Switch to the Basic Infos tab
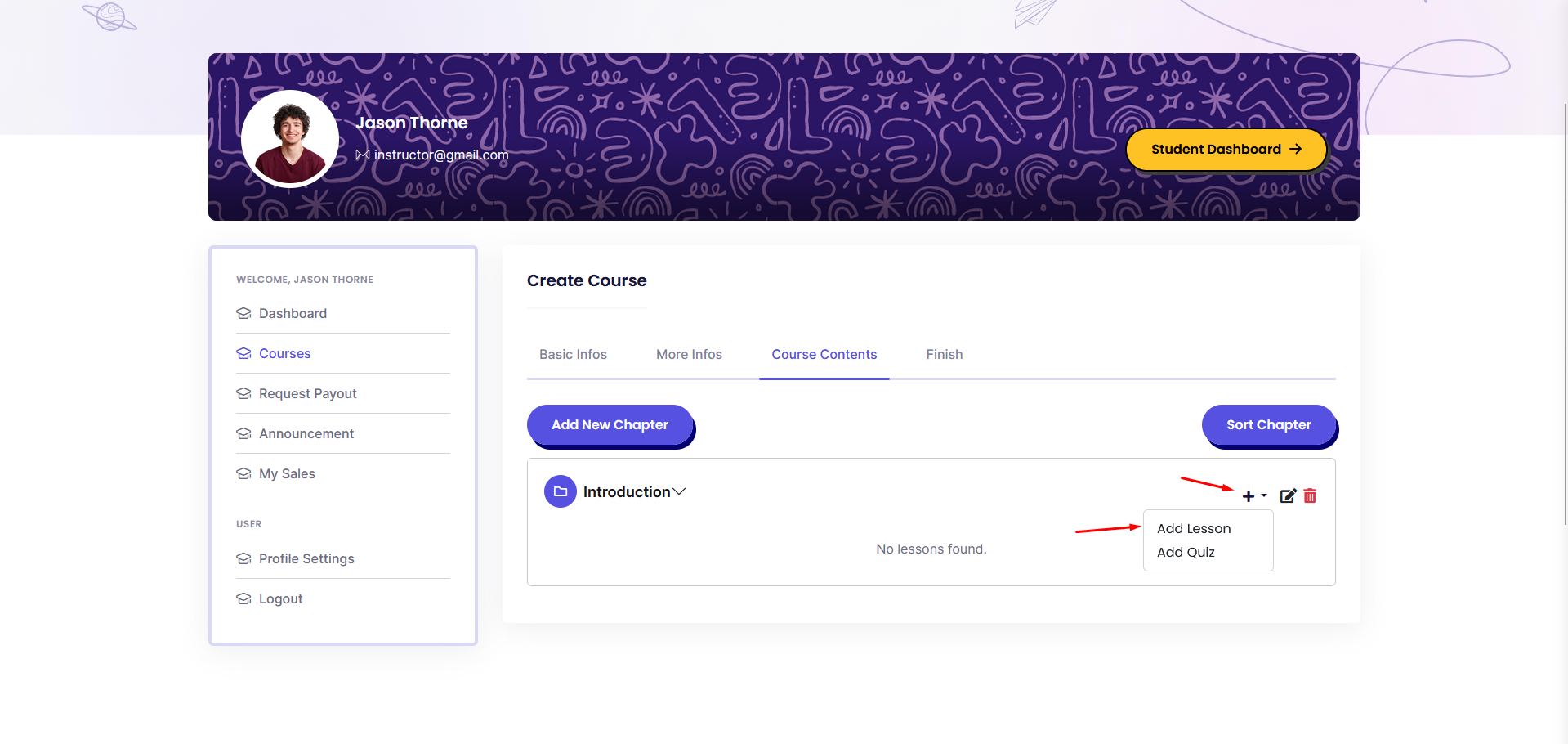 (573, 354)
